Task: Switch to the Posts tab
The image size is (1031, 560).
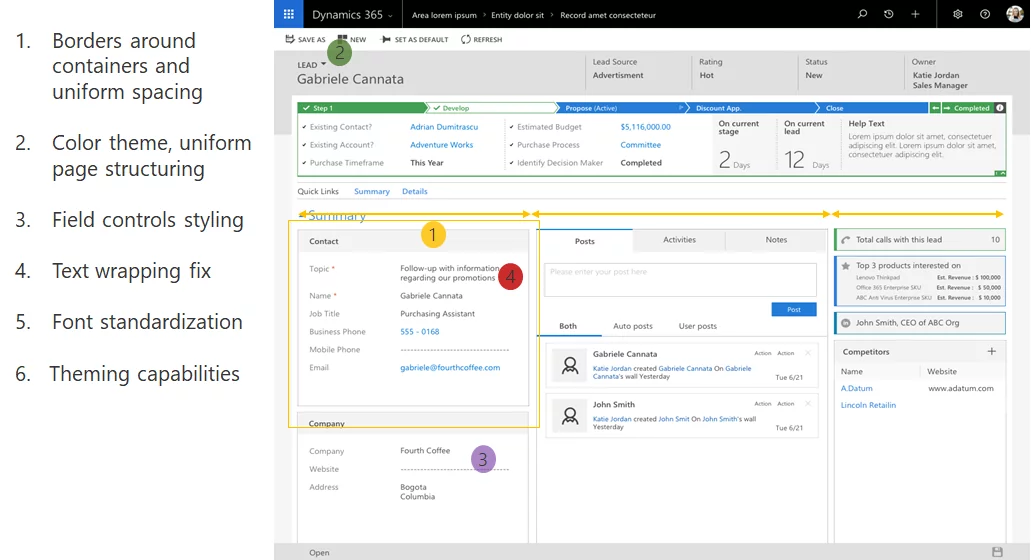Action: pyautogui.click(x=585, y=241)
